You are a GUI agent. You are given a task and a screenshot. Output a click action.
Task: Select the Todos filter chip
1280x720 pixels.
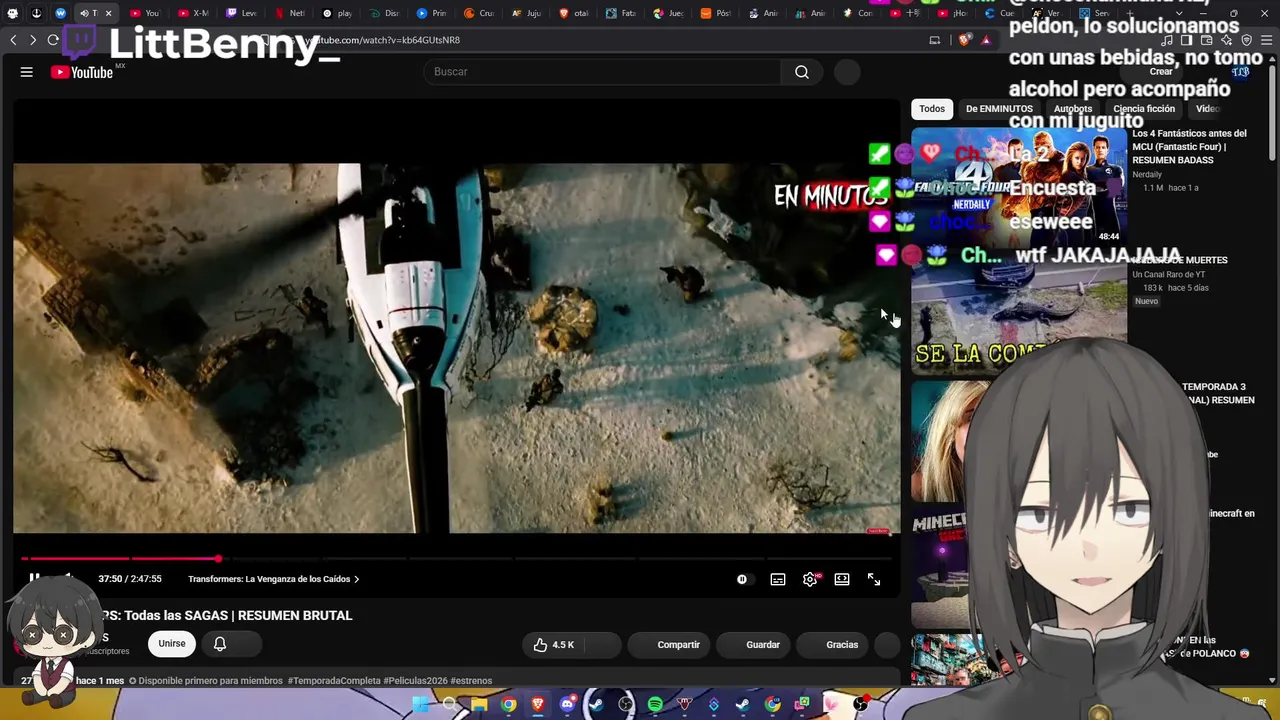(932, 109)
